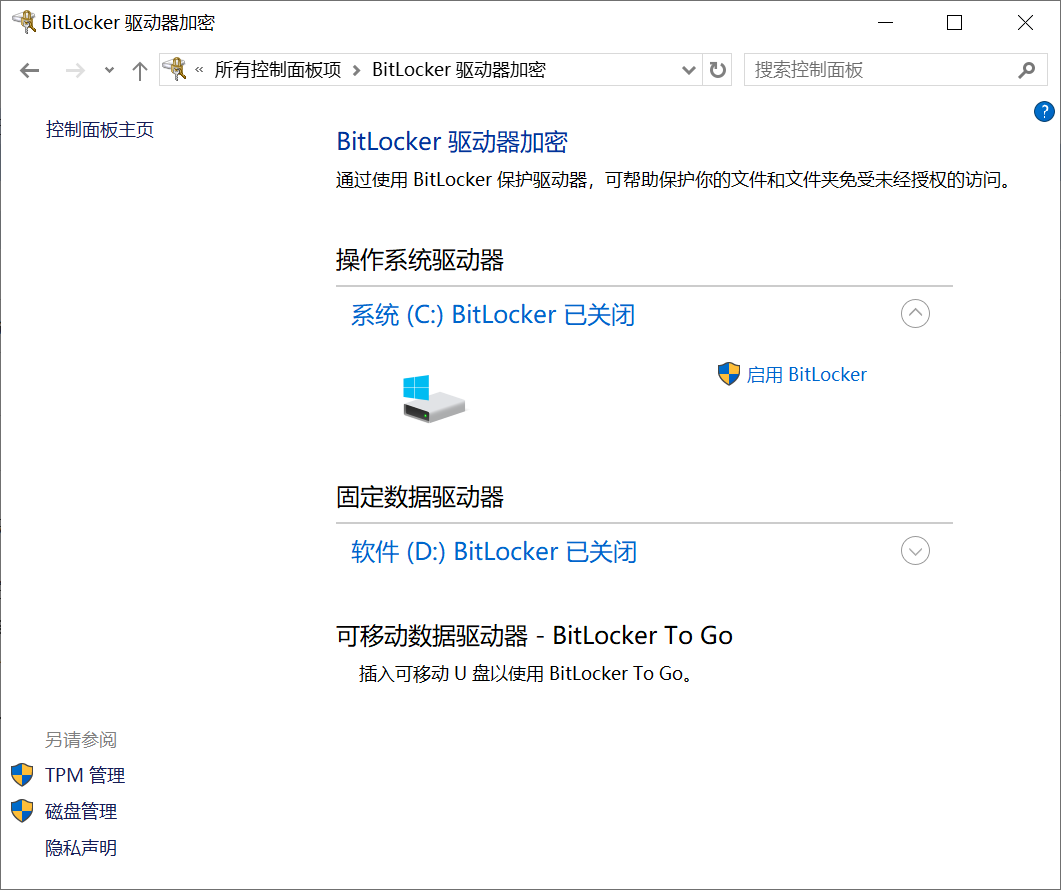The height and width of the screenshot is (890, 1061).
Task: Click text 插入可移动 U 盘以使用 BitLocker To Go
Action: click(x=525, y=673)
